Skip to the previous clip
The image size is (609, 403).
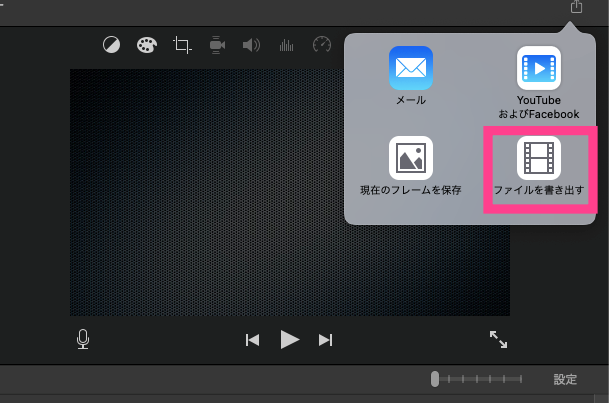click(x=253, y=340)
